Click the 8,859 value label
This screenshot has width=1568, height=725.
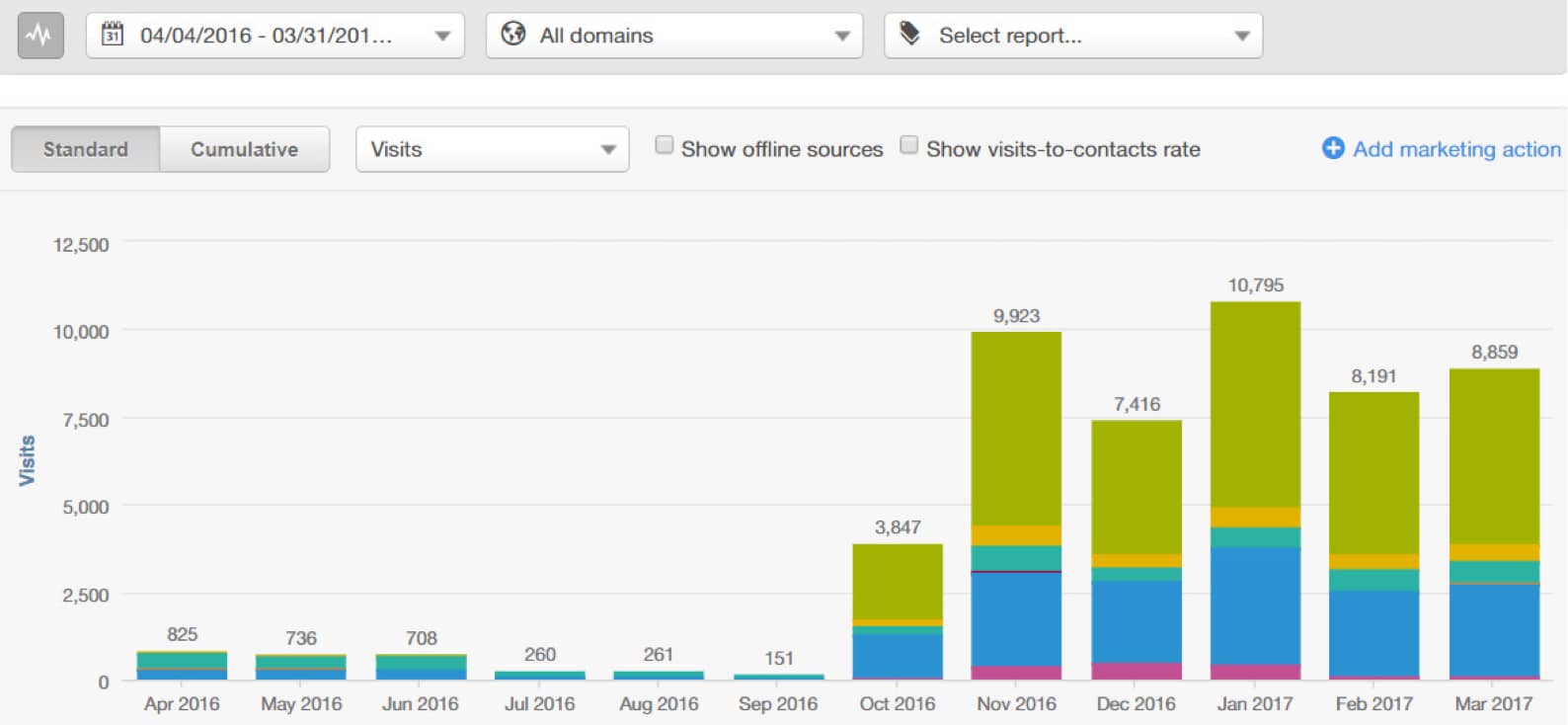pos(1494,352)
